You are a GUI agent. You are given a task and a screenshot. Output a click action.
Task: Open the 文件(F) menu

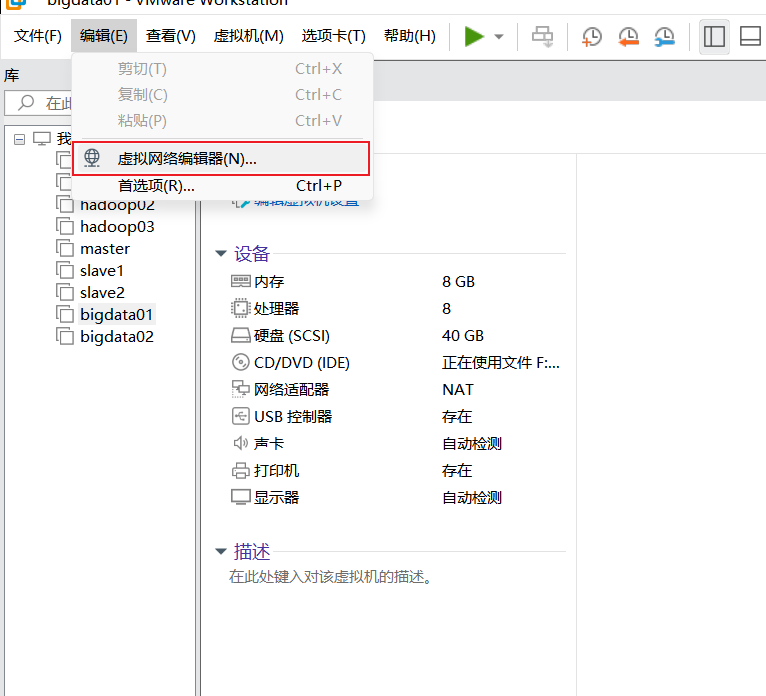[38, 36]
